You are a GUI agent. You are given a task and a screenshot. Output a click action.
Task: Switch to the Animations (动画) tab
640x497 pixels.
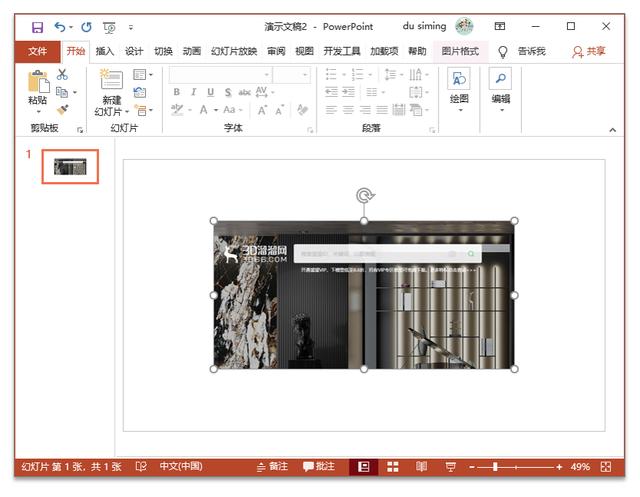(x=191, y=51)
